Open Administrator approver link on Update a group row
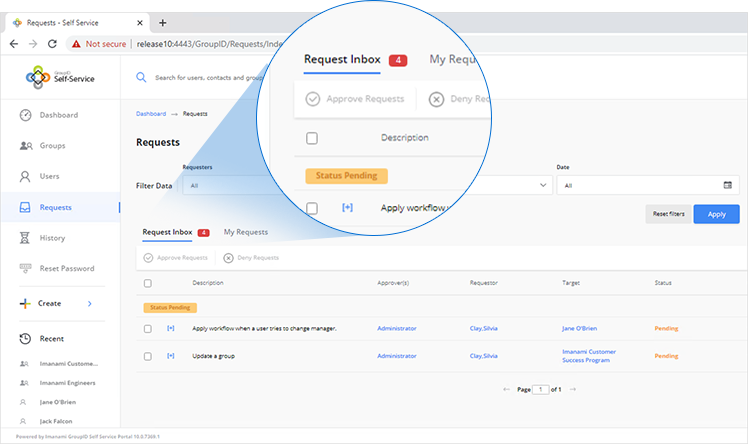Screen dimensions: 748x444 pyautogui.click(x=397, y=356)
